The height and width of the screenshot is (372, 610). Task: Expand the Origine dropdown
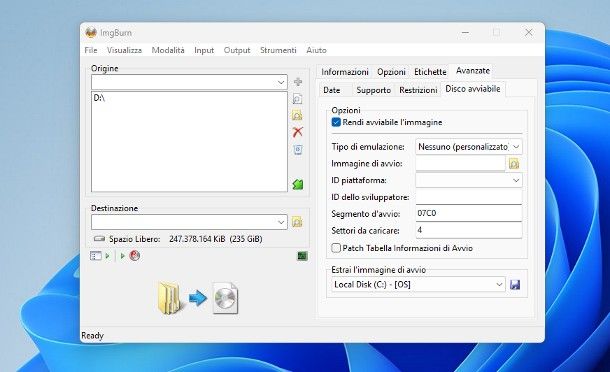[281, 82]
